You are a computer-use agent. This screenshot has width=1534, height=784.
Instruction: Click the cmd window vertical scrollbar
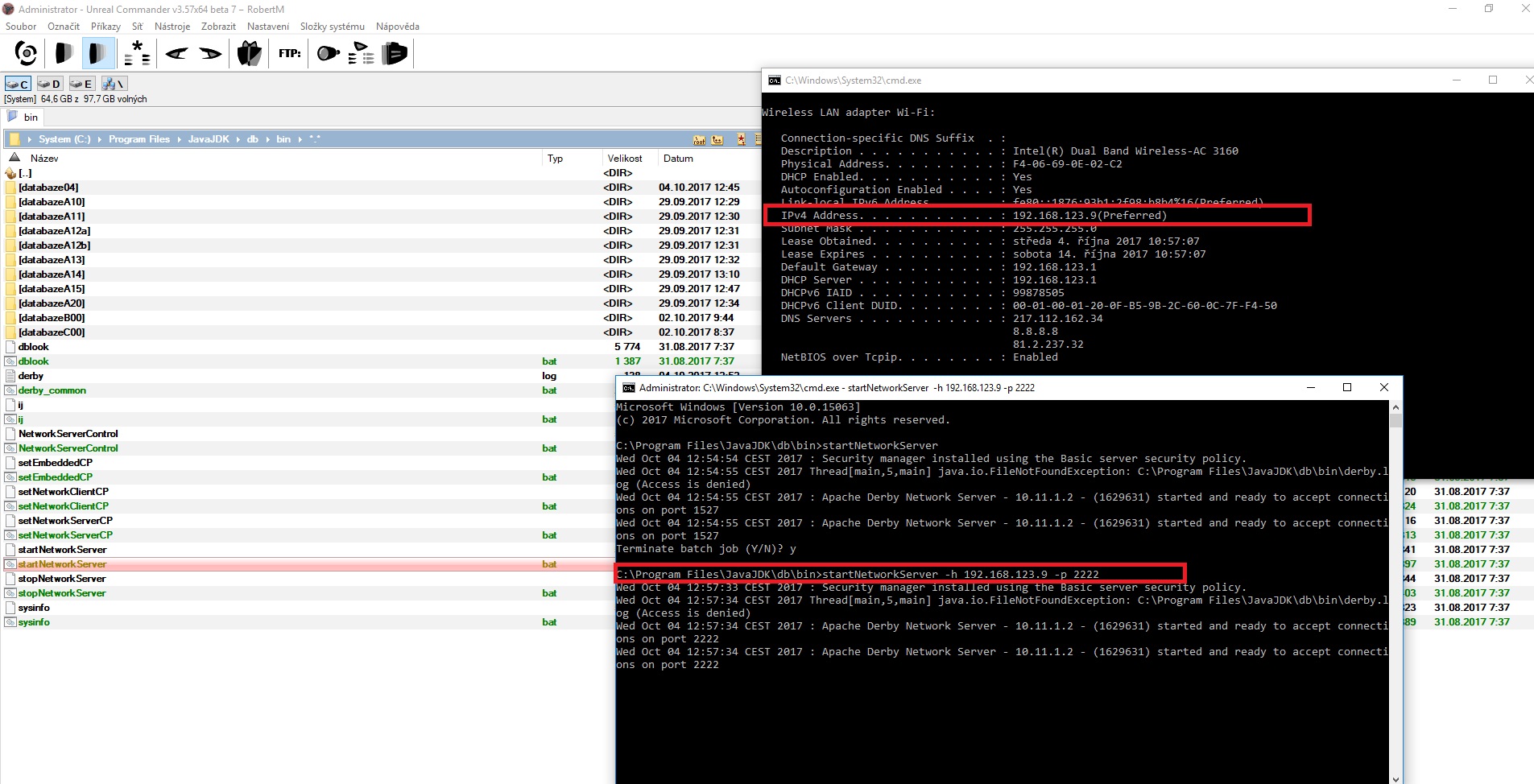pos(1395,563)
